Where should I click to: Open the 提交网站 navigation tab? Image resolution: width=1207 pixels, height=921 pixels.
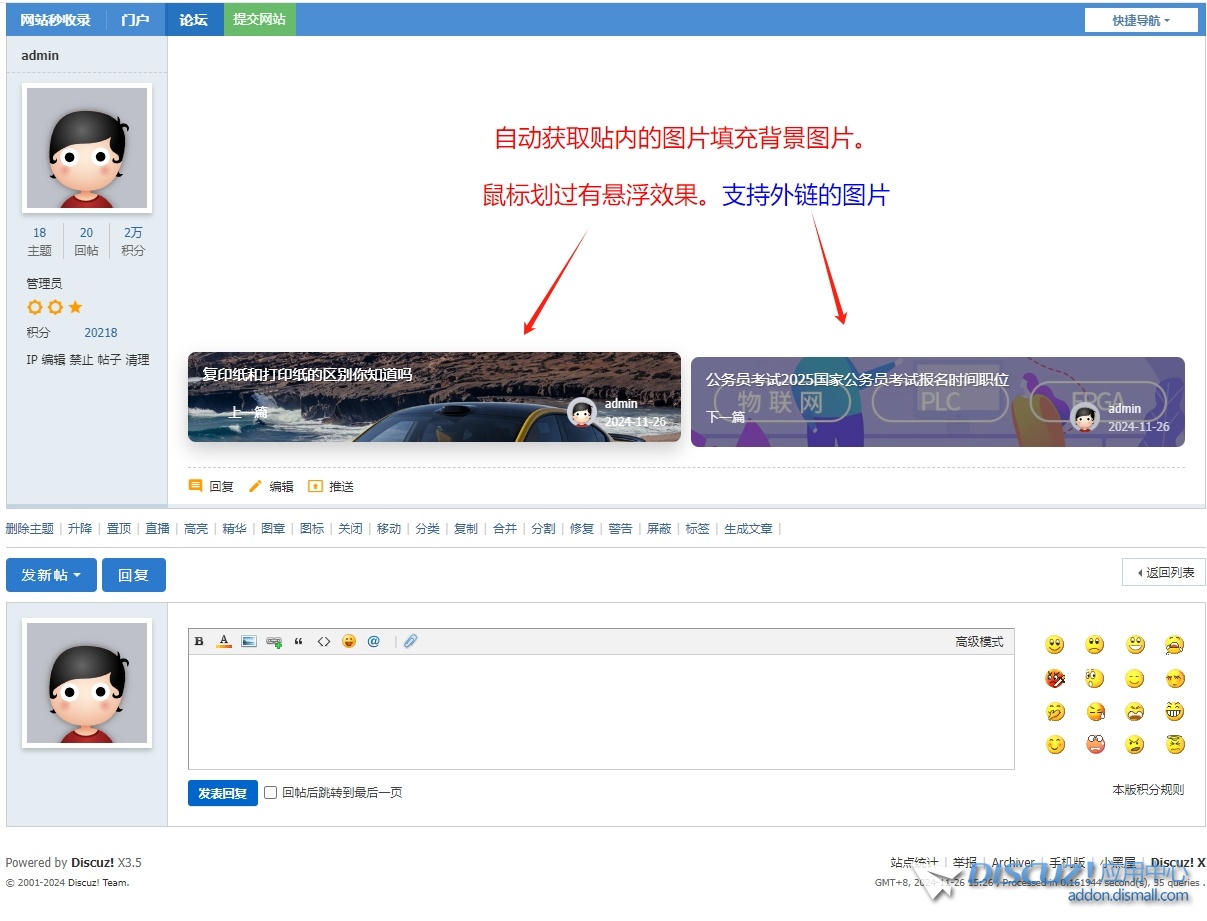pyautogui.click(x=259, y=20)
